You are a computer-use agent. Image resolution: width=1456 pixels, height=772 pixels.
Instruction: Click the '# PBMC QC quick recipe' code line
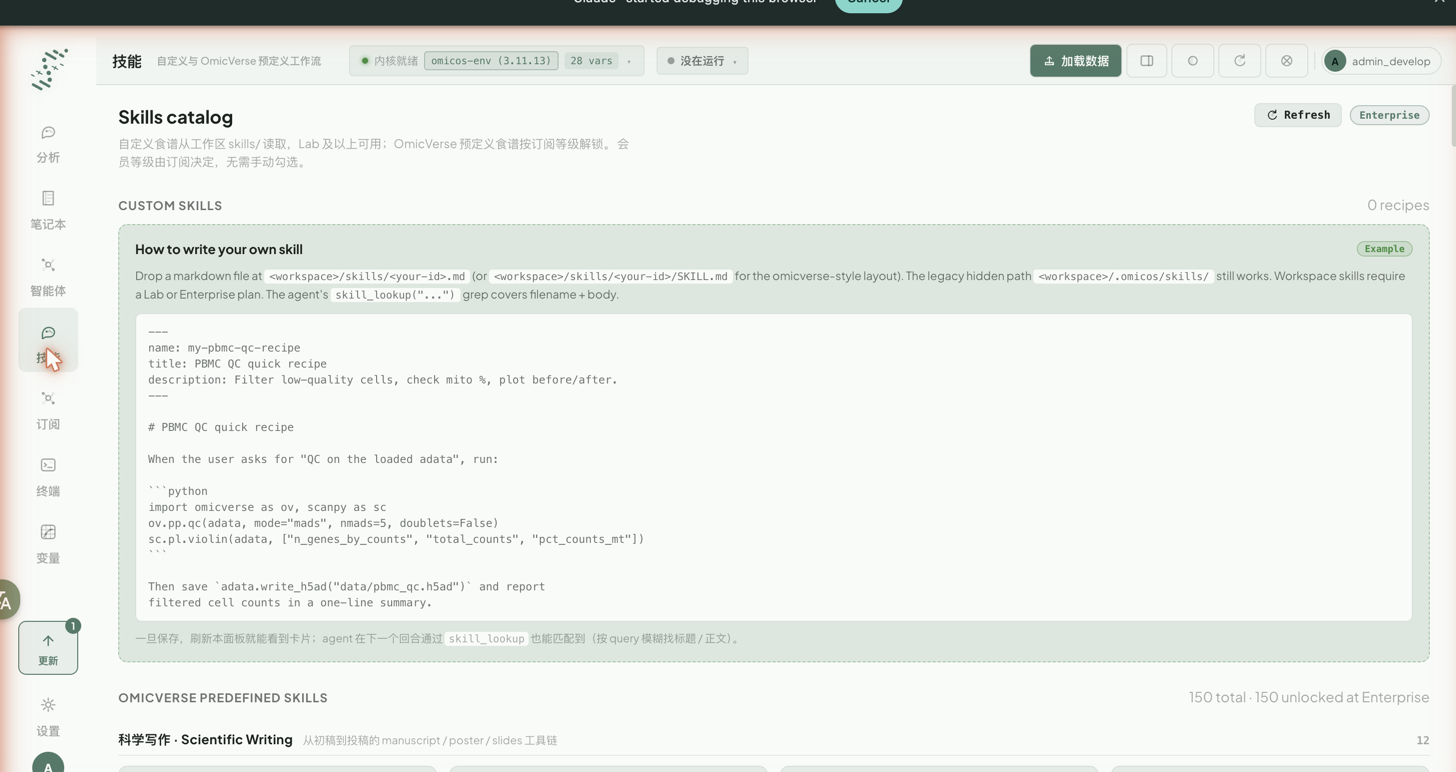click(221, 427)
